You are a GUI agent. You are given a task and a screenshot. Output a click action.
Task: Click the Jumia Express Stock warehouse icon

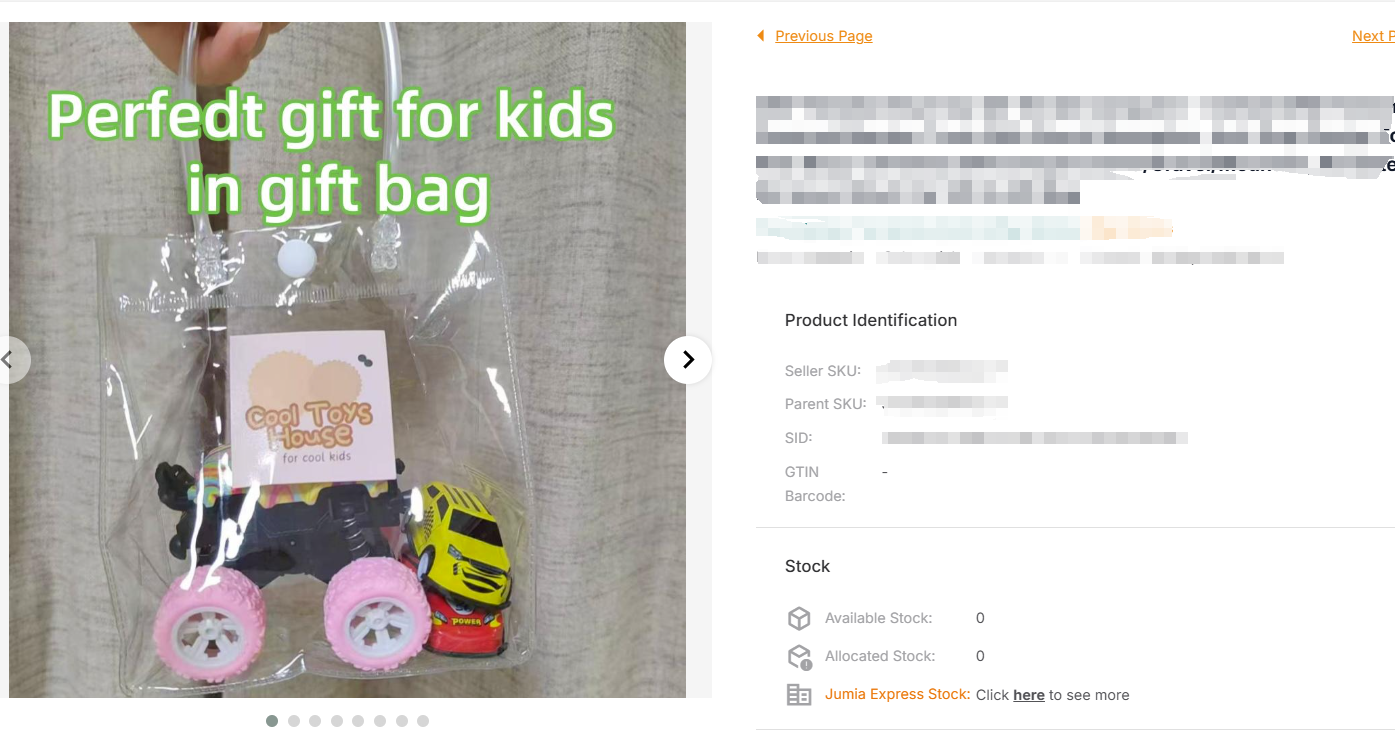(799, 695)
